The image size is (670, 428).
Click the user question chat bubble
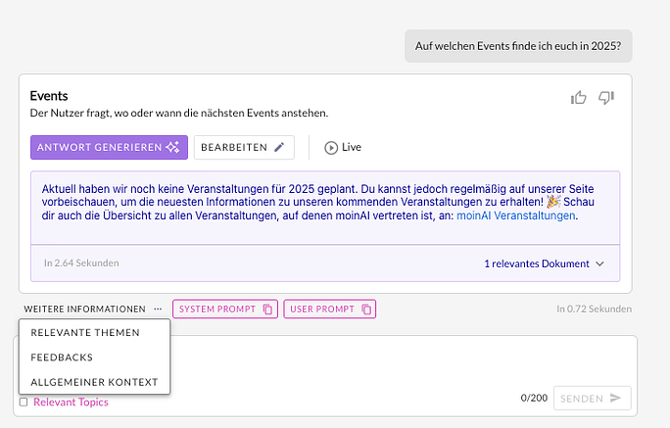point(517,46)
